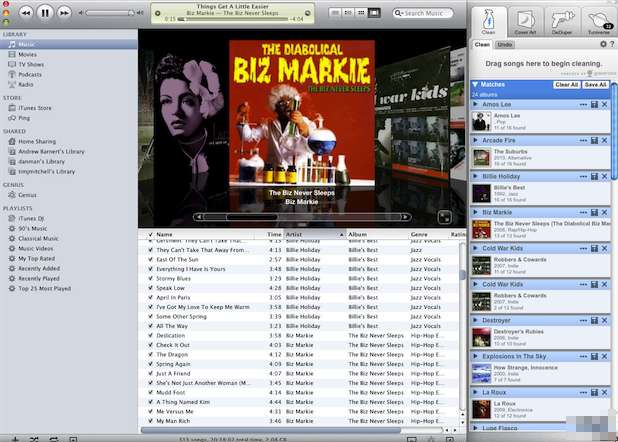Switch to grid view icon
Viewport: 618px width, 442px height.
pyautogui.click(x=361, y=13)
